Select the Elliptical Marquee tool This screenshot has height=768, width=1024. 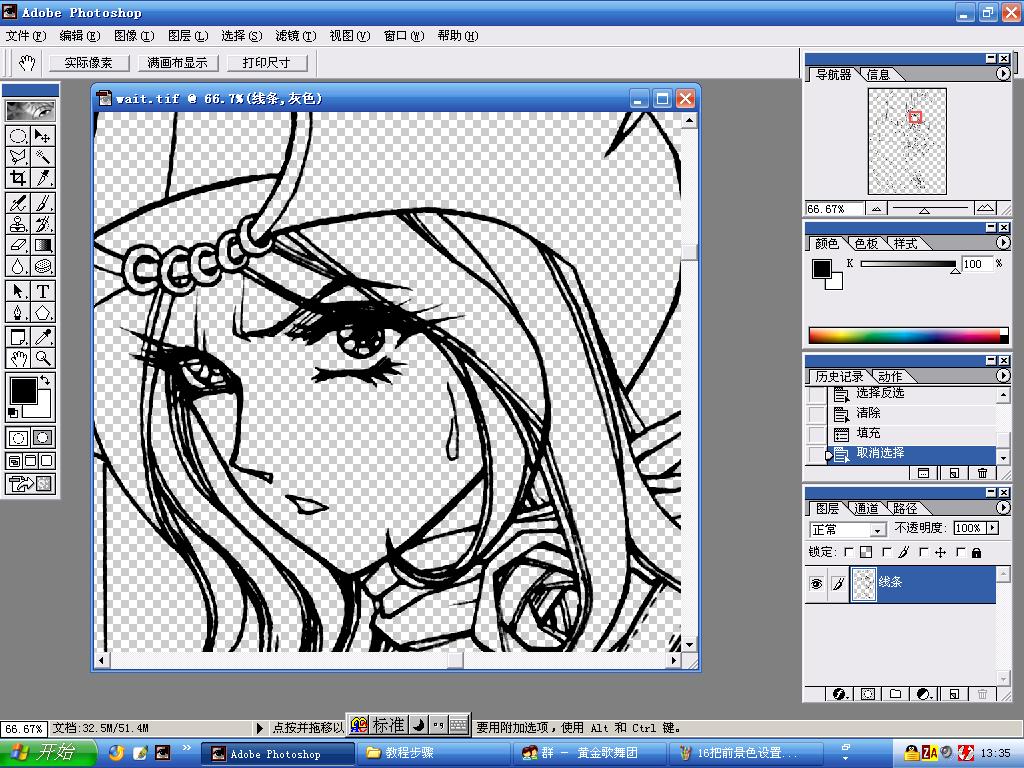(18, 136)
